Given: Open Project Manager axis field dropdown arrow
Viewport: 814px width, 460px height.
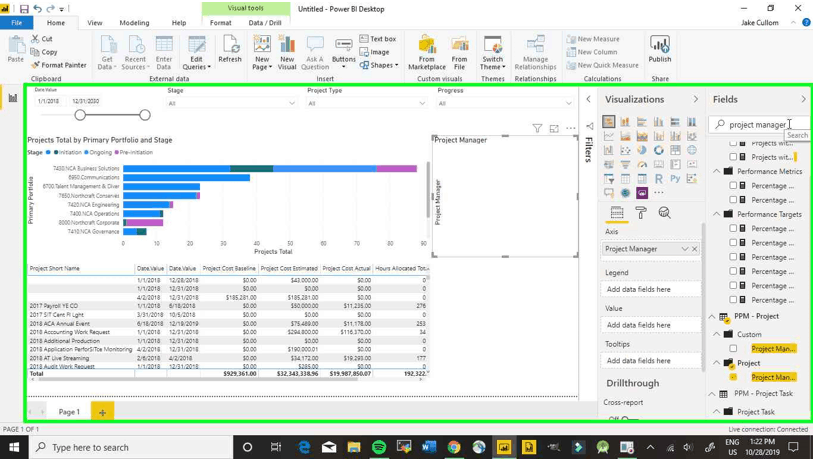Looking at the screenshot, I should click(685, 249).
